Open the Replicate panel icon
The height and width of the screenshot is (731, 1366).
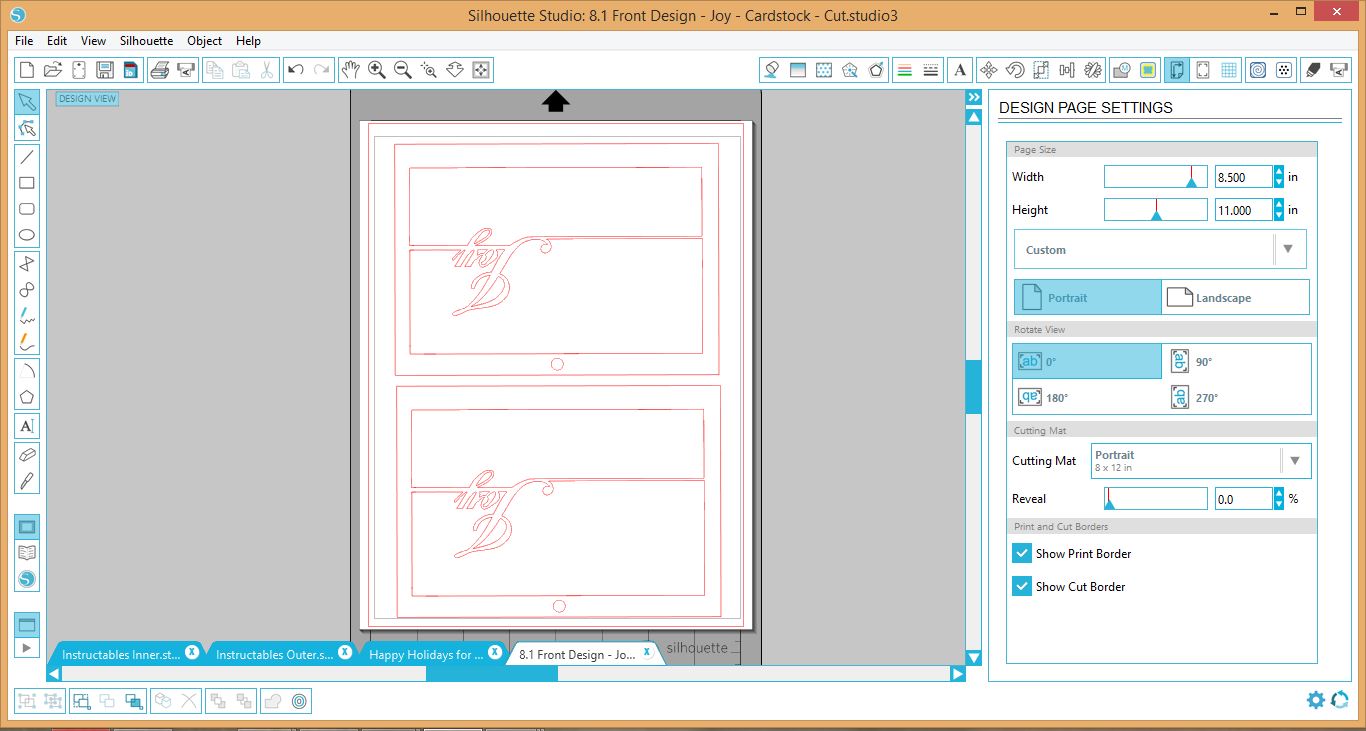(x=1093, y=70)
